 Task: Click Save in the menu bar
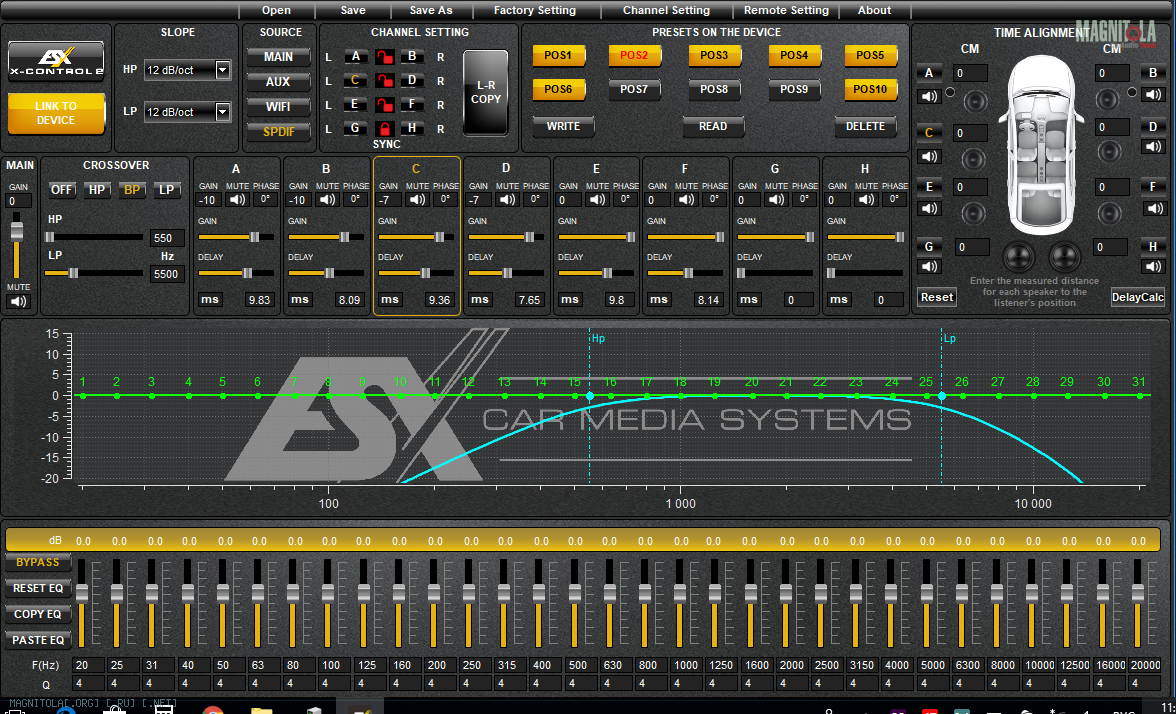pos(353,10)
